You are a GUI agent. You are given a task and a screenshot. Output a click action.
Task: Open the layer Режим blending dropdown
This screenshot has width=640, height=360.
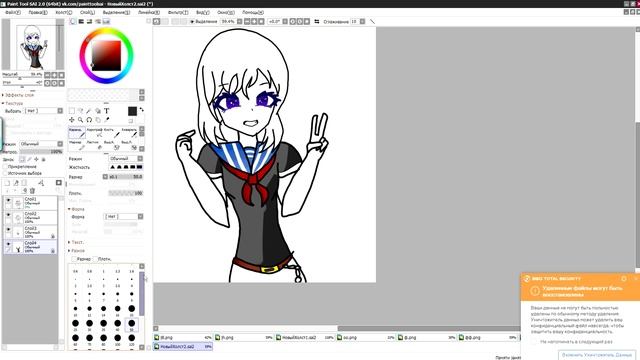[x=41, y=144]
